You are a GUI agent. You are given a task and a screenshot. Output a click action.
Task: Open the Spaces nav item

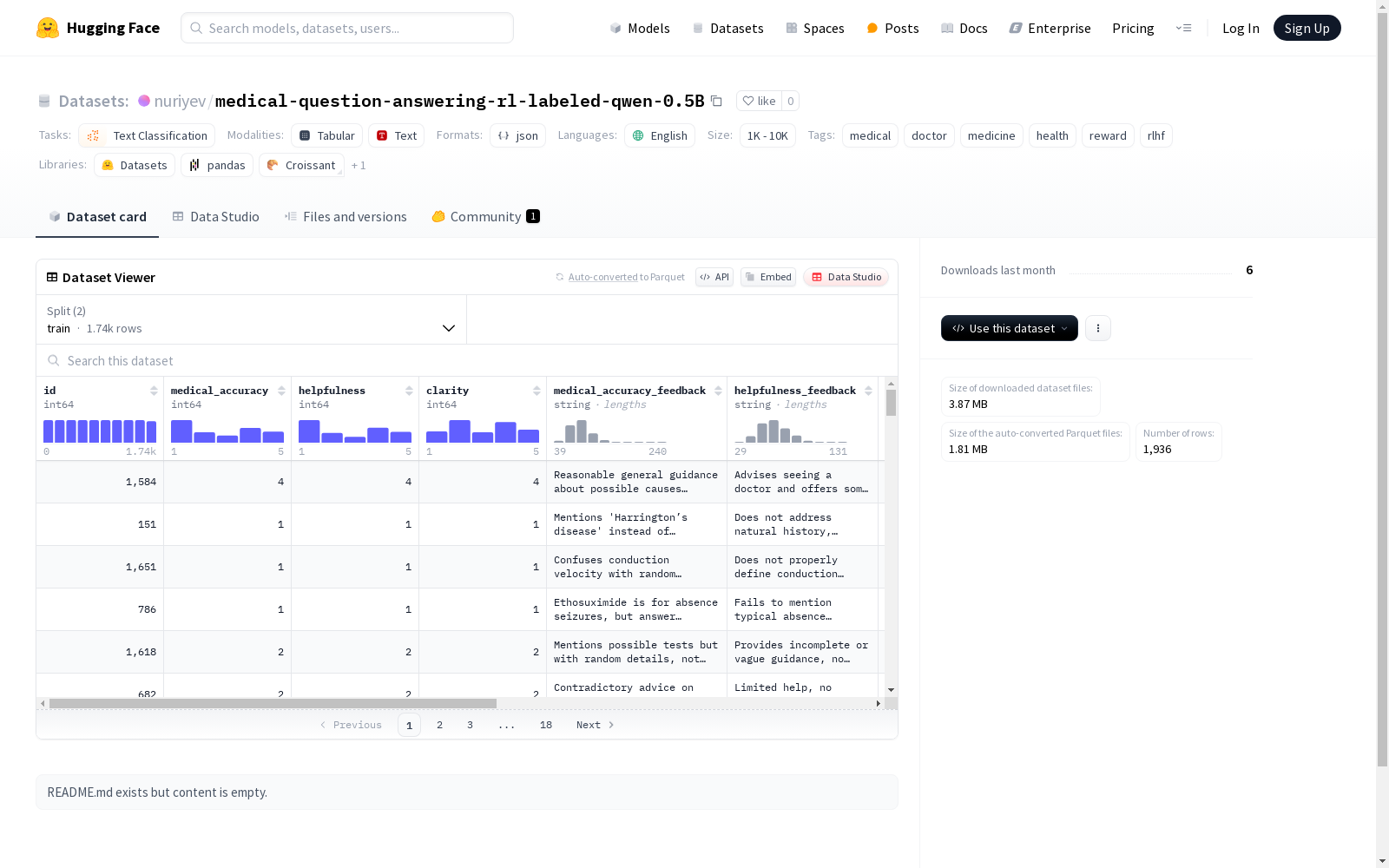click(815, 28)
